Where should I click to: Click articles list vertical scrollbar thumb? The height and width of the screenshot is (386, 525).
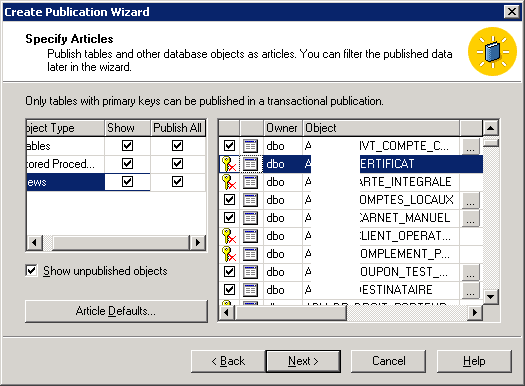pos(491,142)
